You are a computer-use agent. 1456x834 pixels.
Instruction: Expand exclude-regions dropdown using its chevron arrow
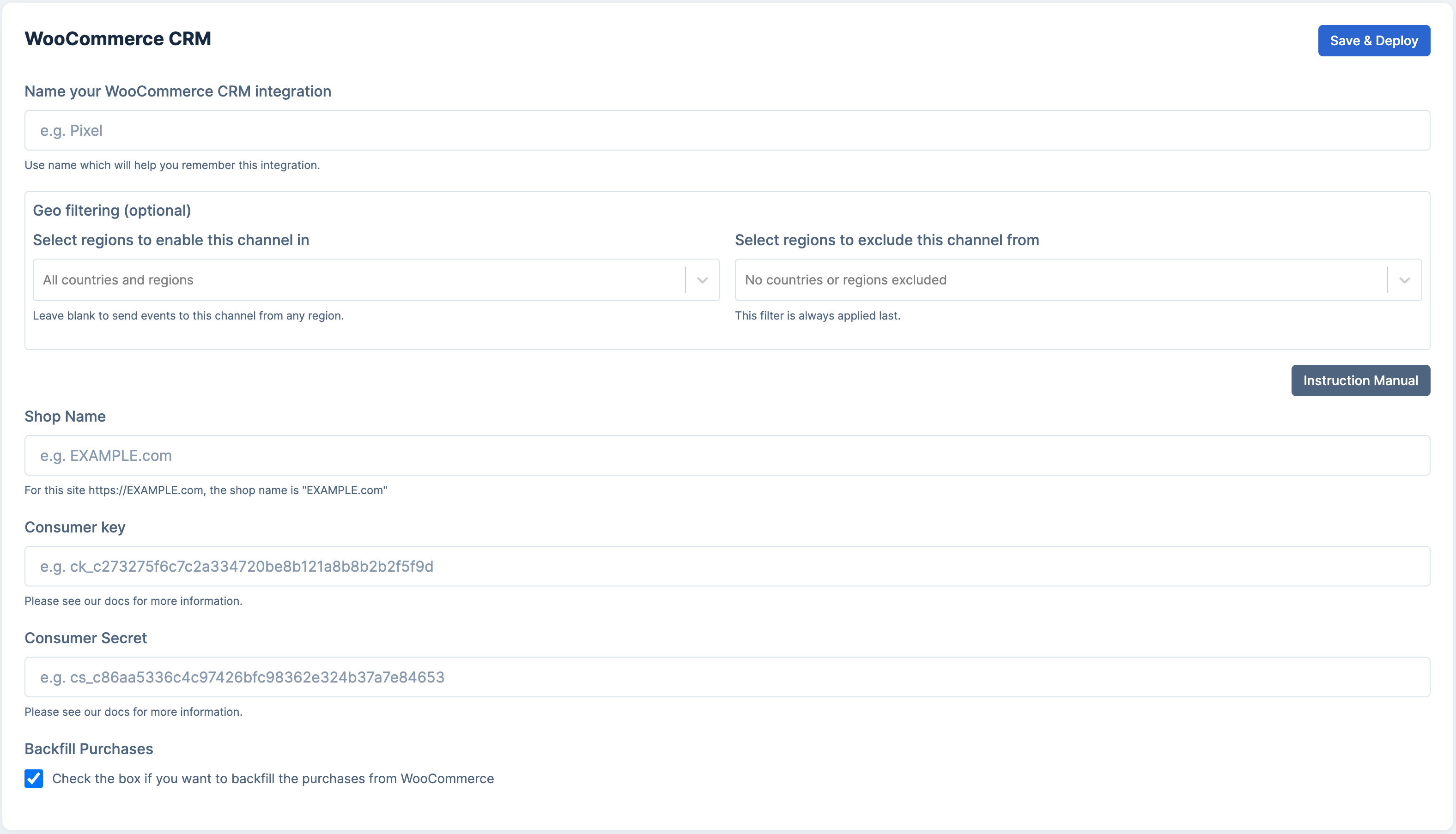pos(1404,280)
